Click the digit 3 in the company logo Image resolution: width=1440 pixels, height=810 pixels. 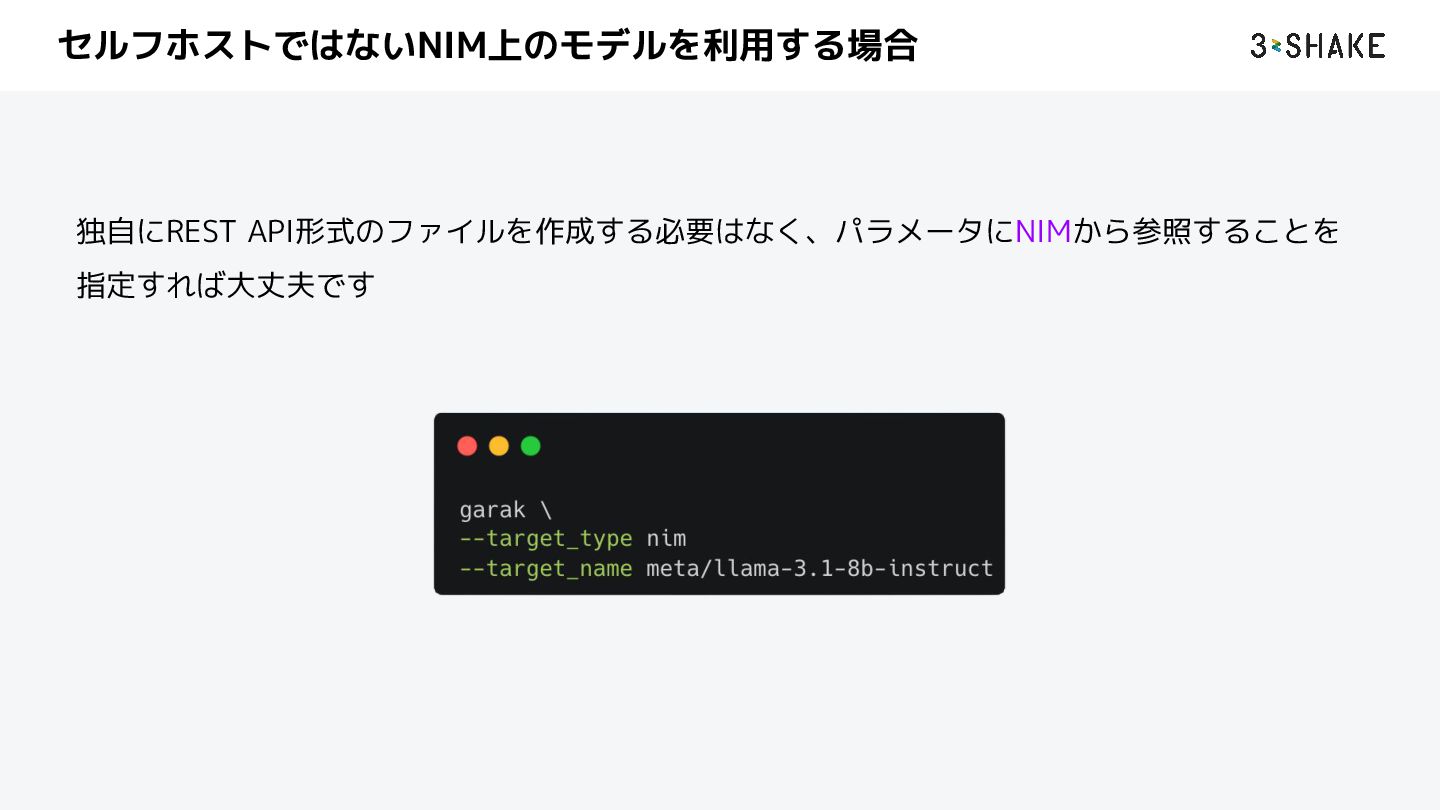[1258, 46]
